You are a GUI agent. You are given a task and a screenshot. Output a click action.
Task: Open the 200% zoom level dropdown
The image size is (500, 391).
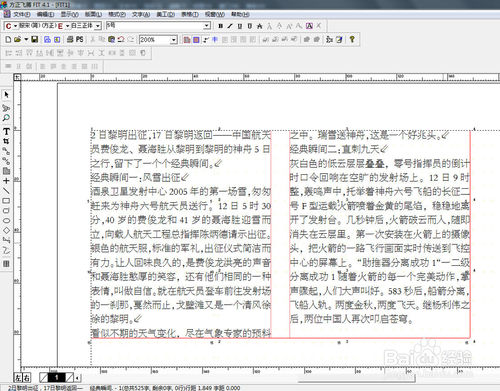tap(174, 40)
